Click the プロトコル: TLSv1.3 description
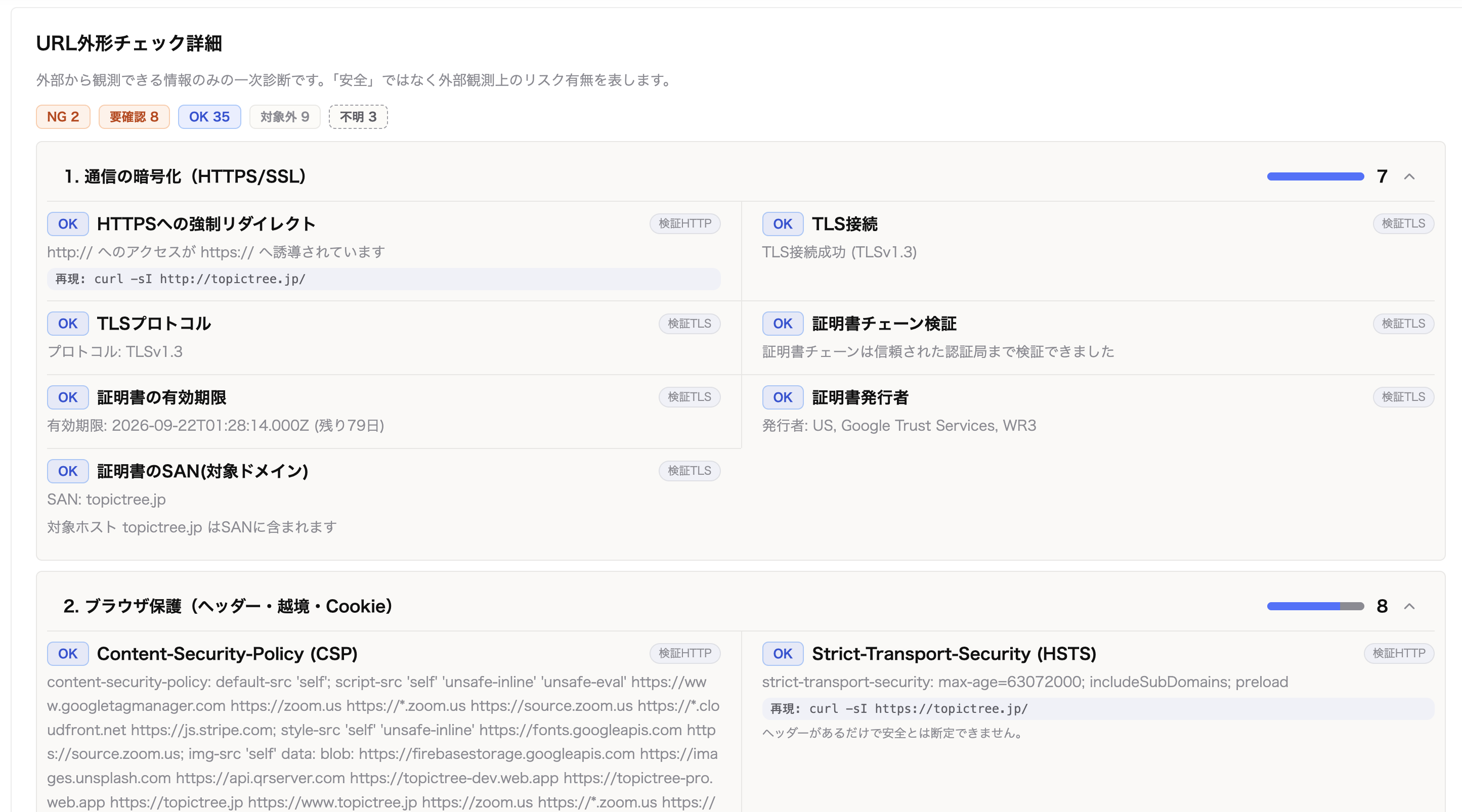 (115, 352)
